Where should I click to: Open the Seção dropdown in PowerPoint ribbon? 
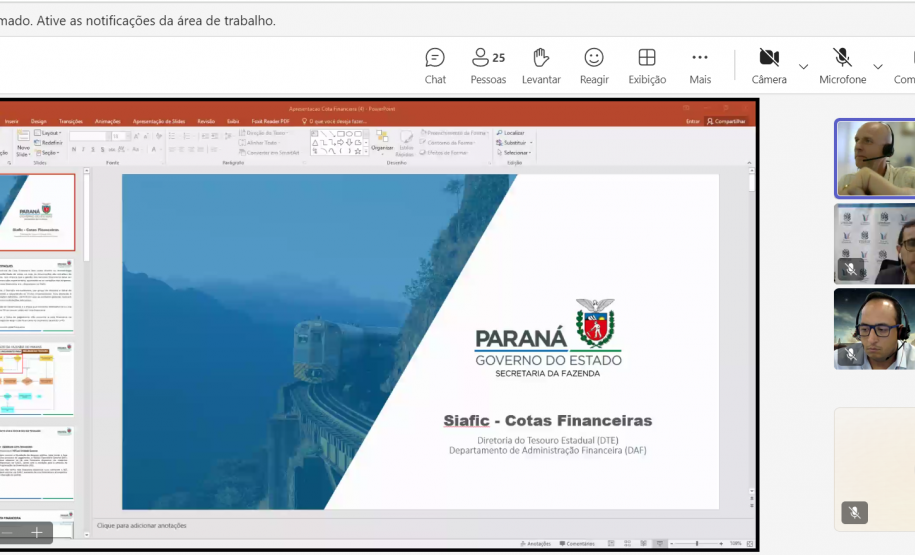47,152
